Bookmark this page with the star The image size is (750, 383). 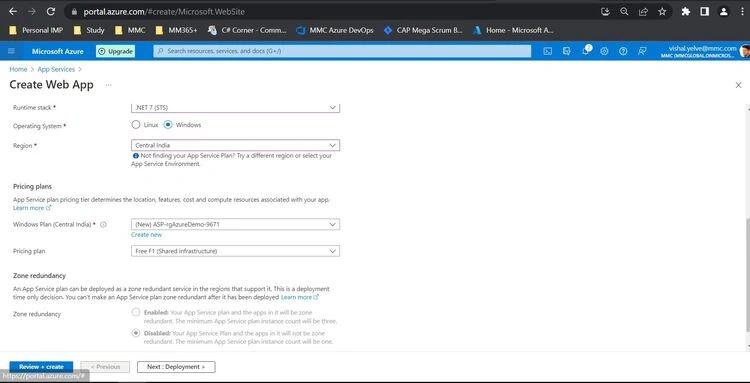[x=662, y=11]
